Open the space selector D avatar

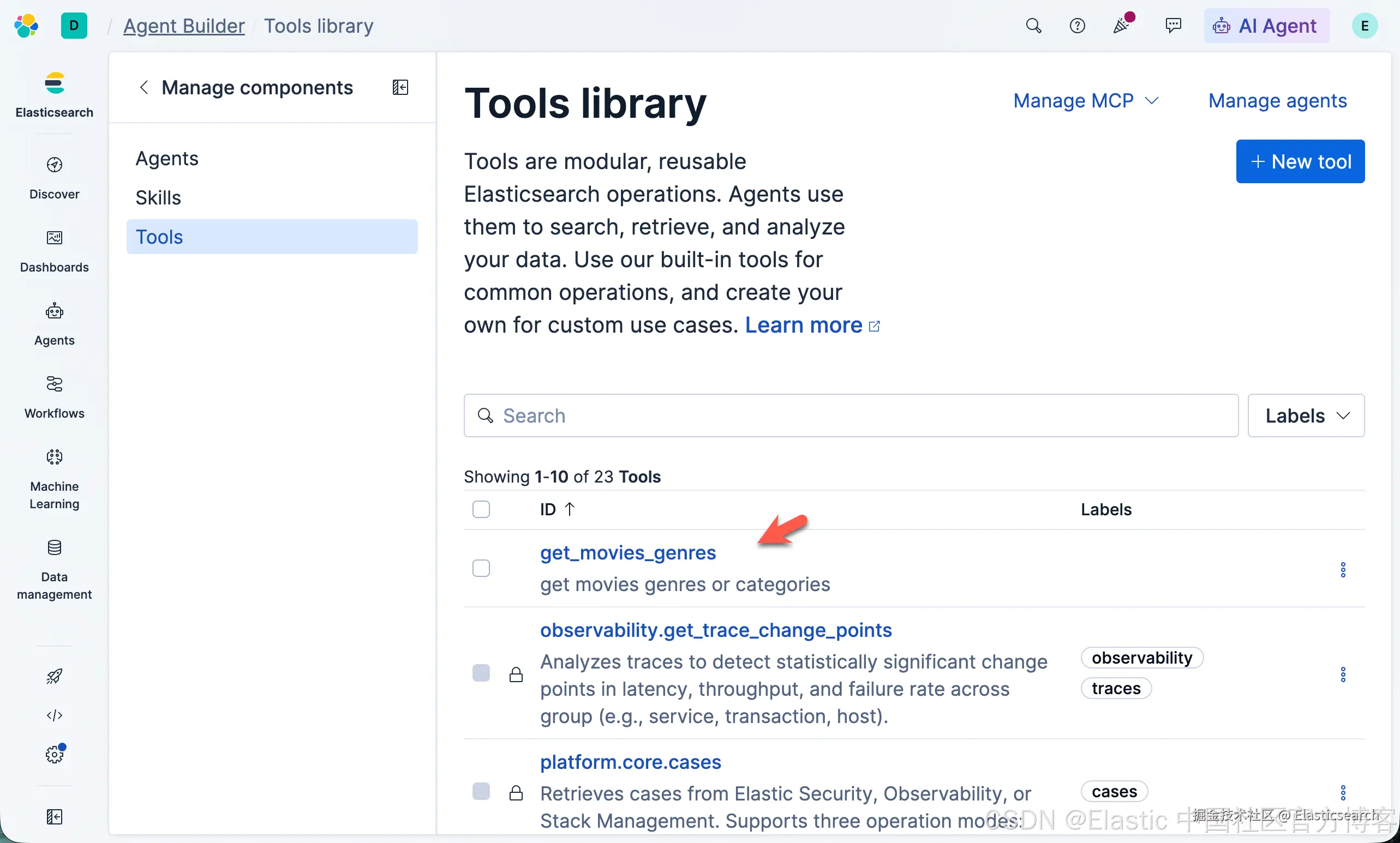[x=74, y=26]
